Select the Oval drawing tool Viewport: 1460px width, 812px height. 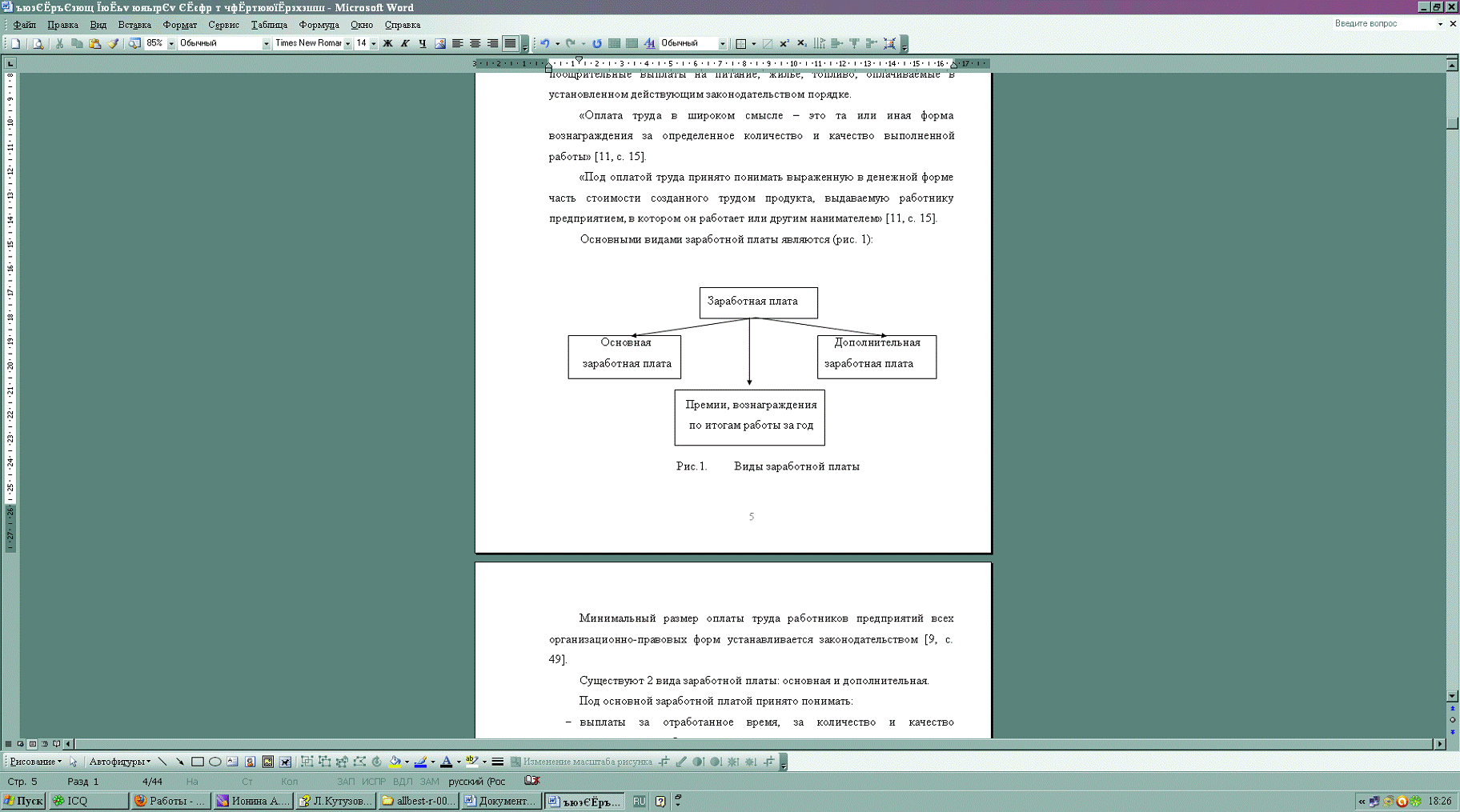pyautogui.click(x=215, y=762)
